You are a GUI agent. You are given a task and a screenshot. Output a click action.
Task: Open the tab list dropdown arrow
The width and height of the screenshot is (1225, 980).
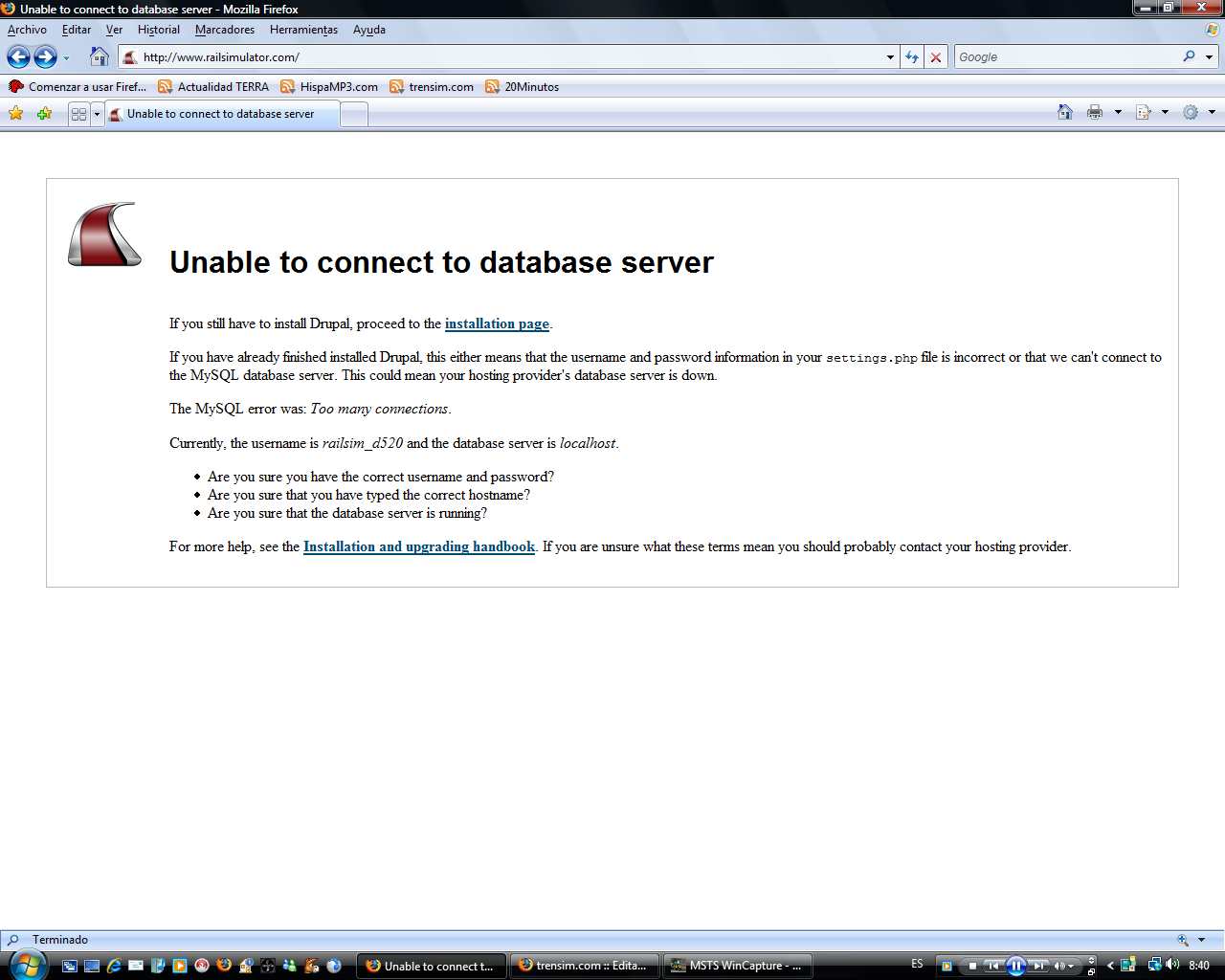[97, 114]
